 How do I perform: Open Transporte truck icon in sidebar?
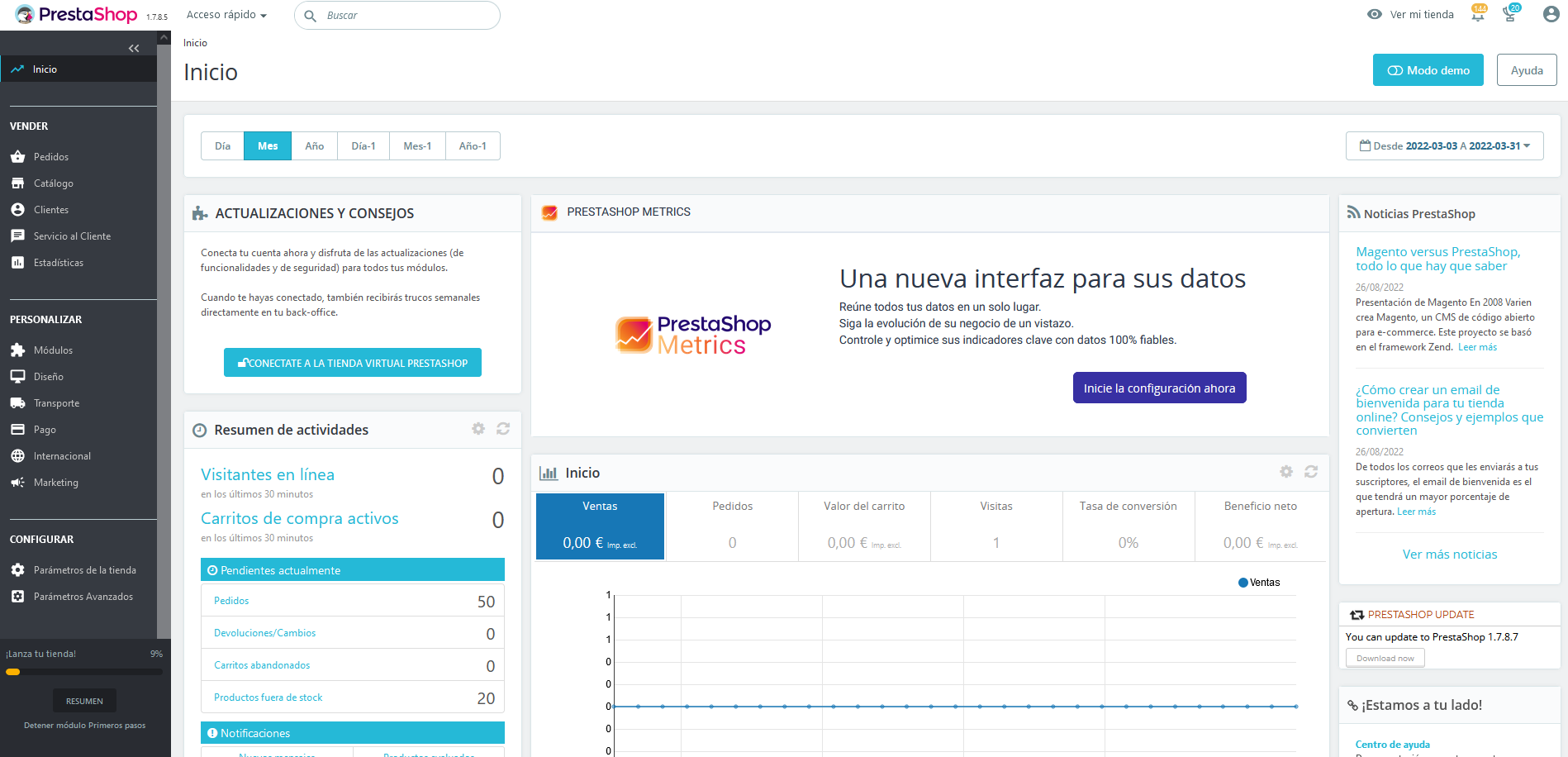17,402
